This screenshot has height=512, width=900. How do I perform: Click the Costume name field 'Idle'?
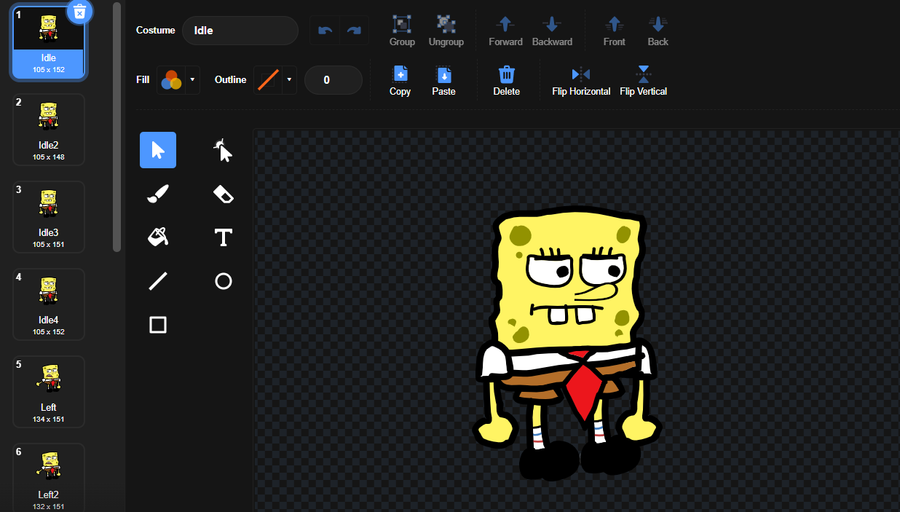240,30
